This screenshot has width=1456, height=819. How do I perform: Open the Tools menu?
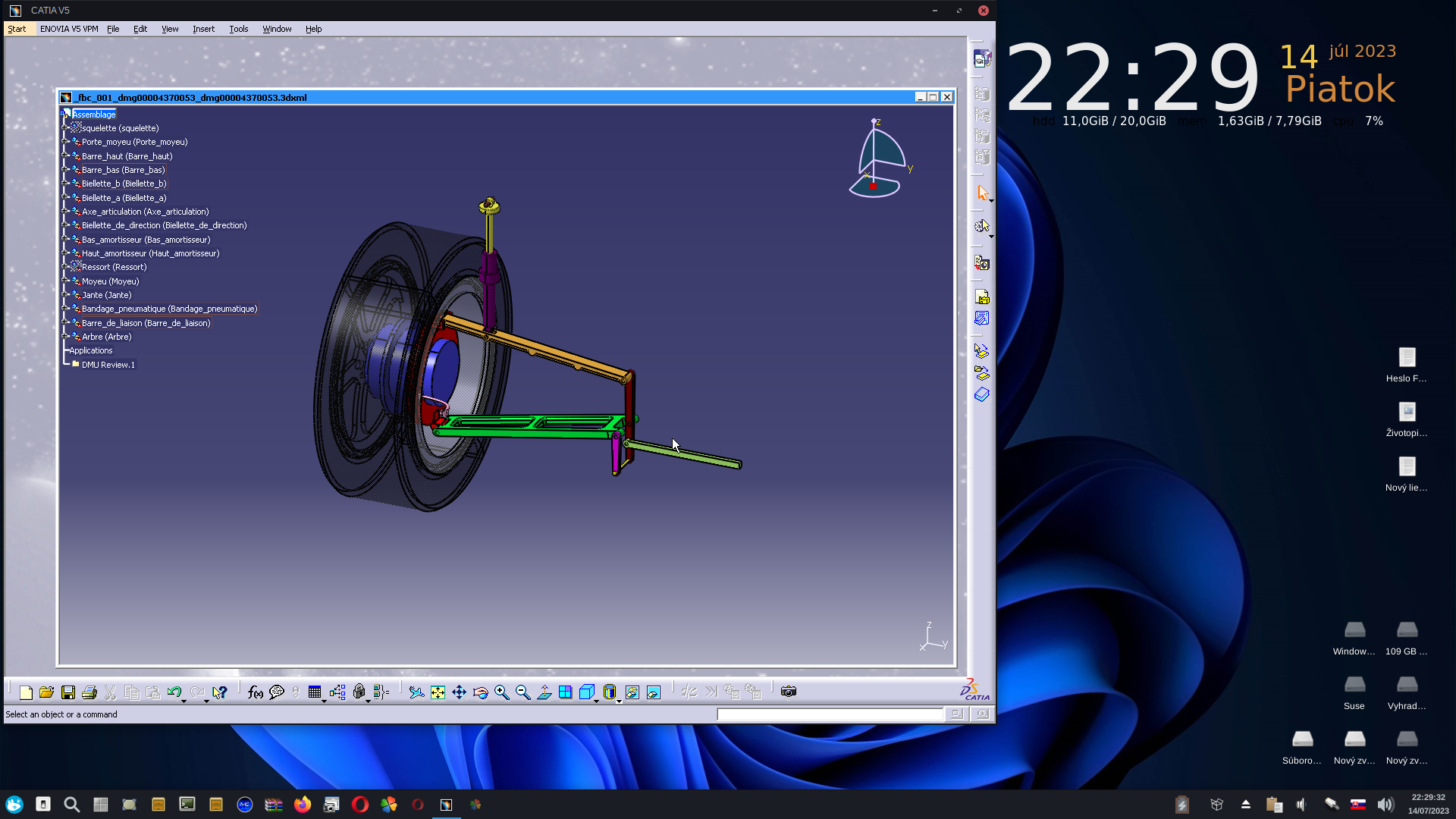click(x=238, y=29)
